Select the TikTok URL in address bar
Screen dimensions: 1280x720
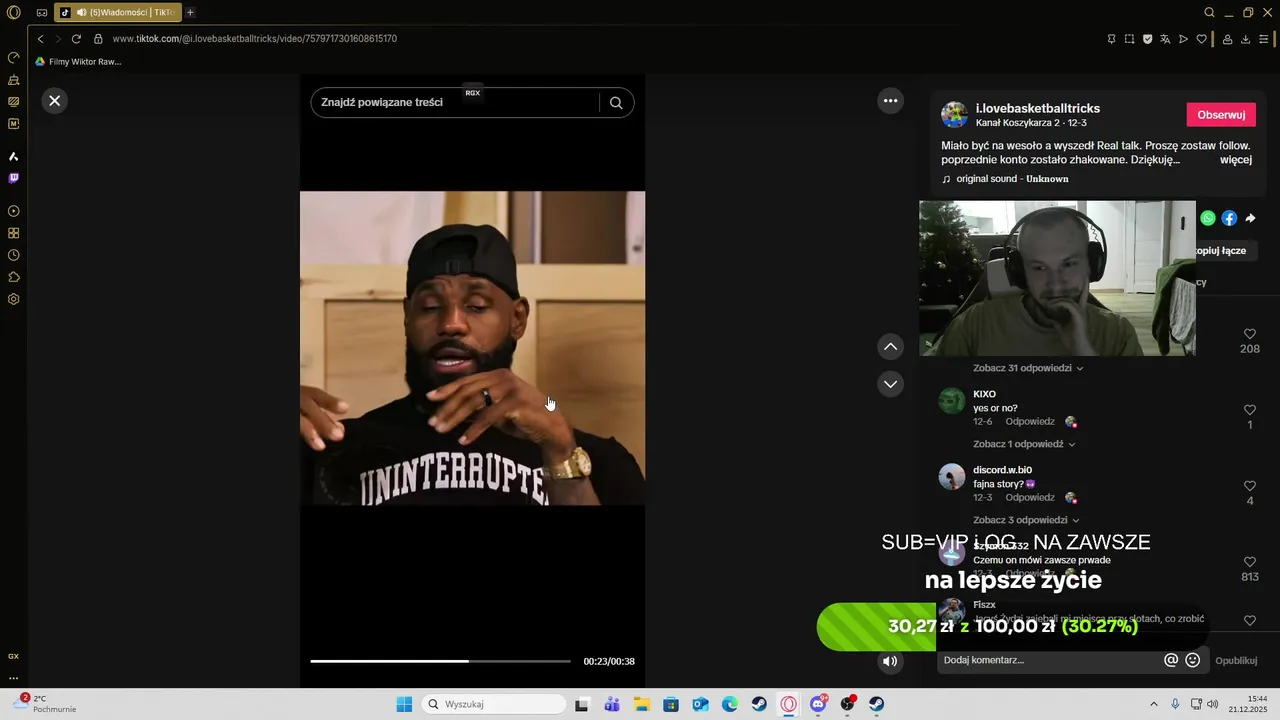[254, 39]
